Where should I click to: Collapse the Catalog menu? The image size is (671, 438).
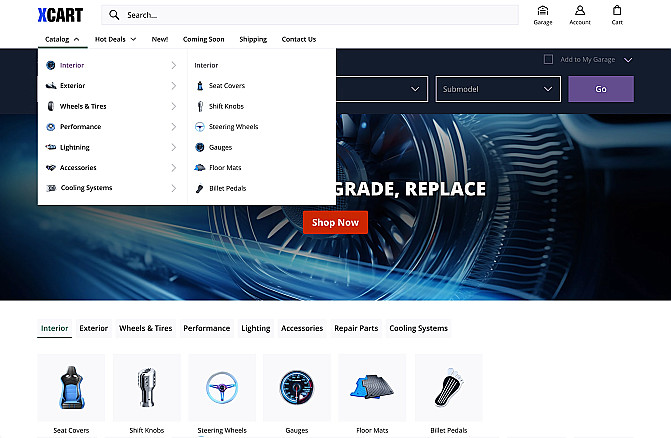click(x=62, y=39)
